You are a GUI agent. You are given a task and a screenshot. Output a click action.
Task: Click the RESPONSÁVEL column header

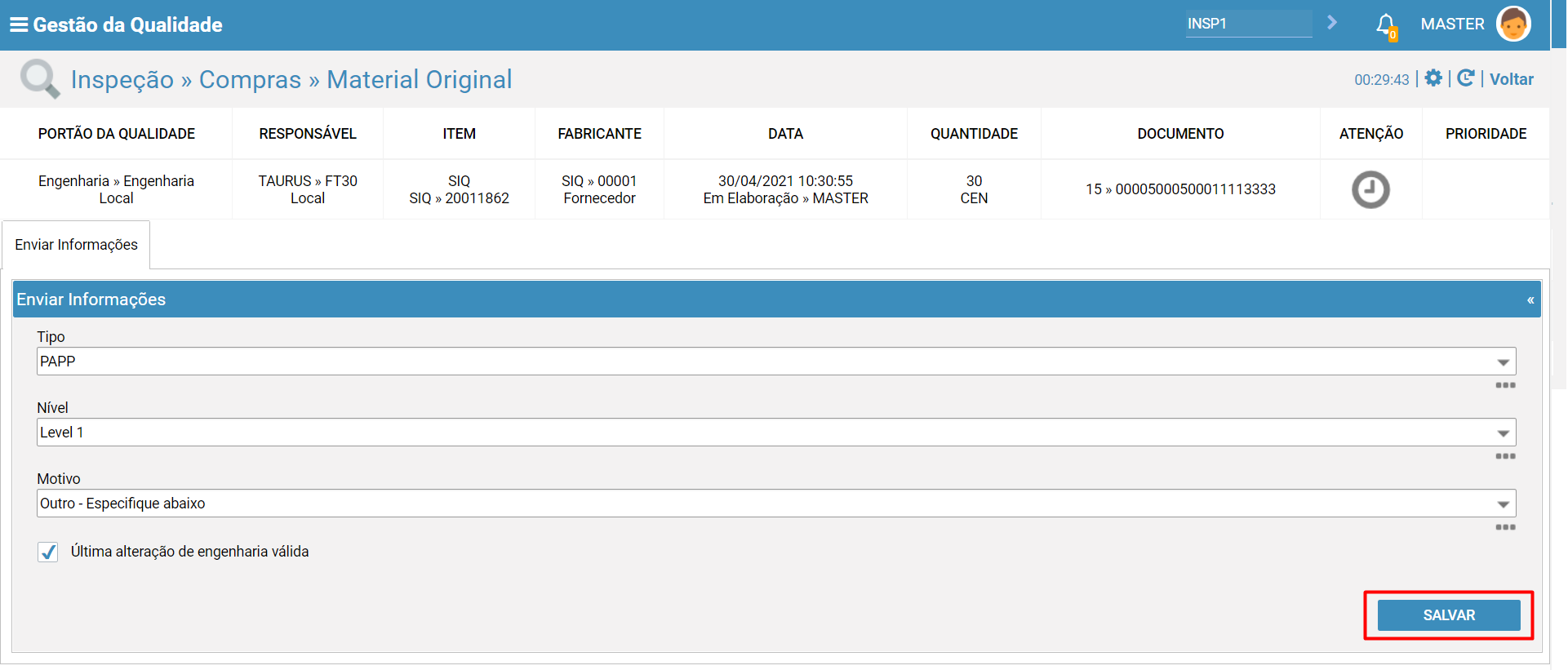pos(308,134)
